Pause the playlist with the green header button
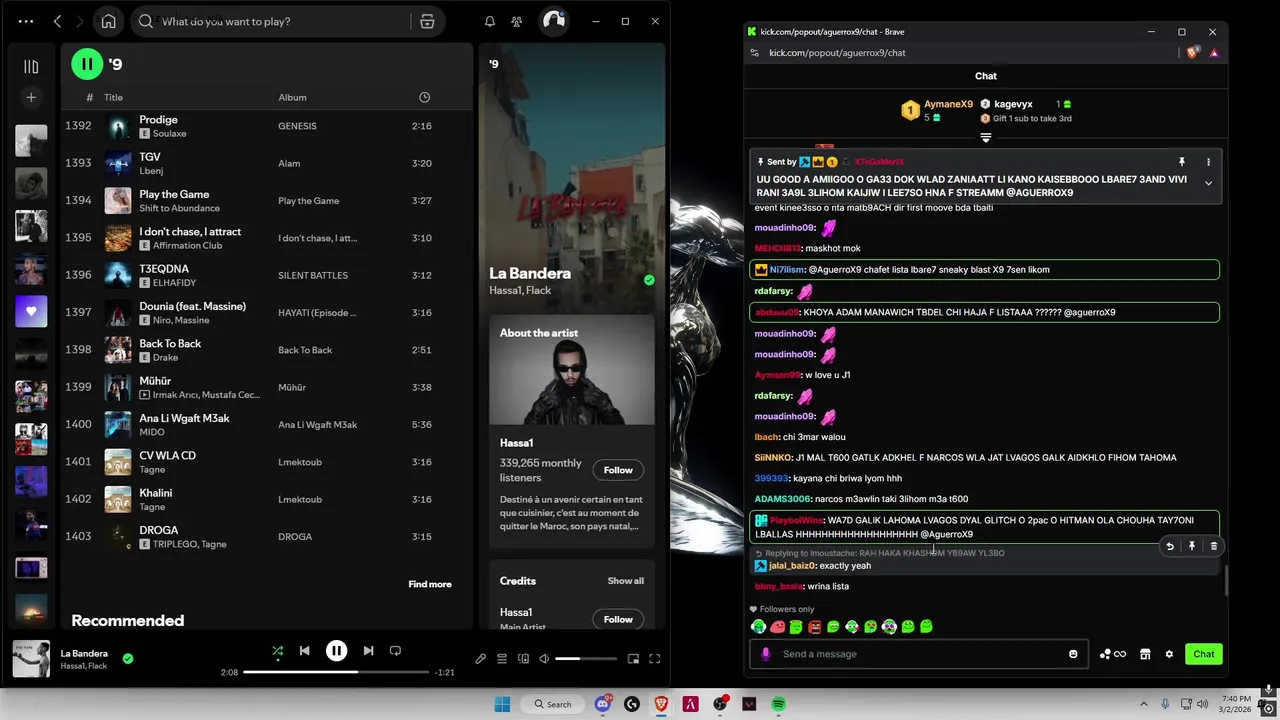 coord(87,64)
